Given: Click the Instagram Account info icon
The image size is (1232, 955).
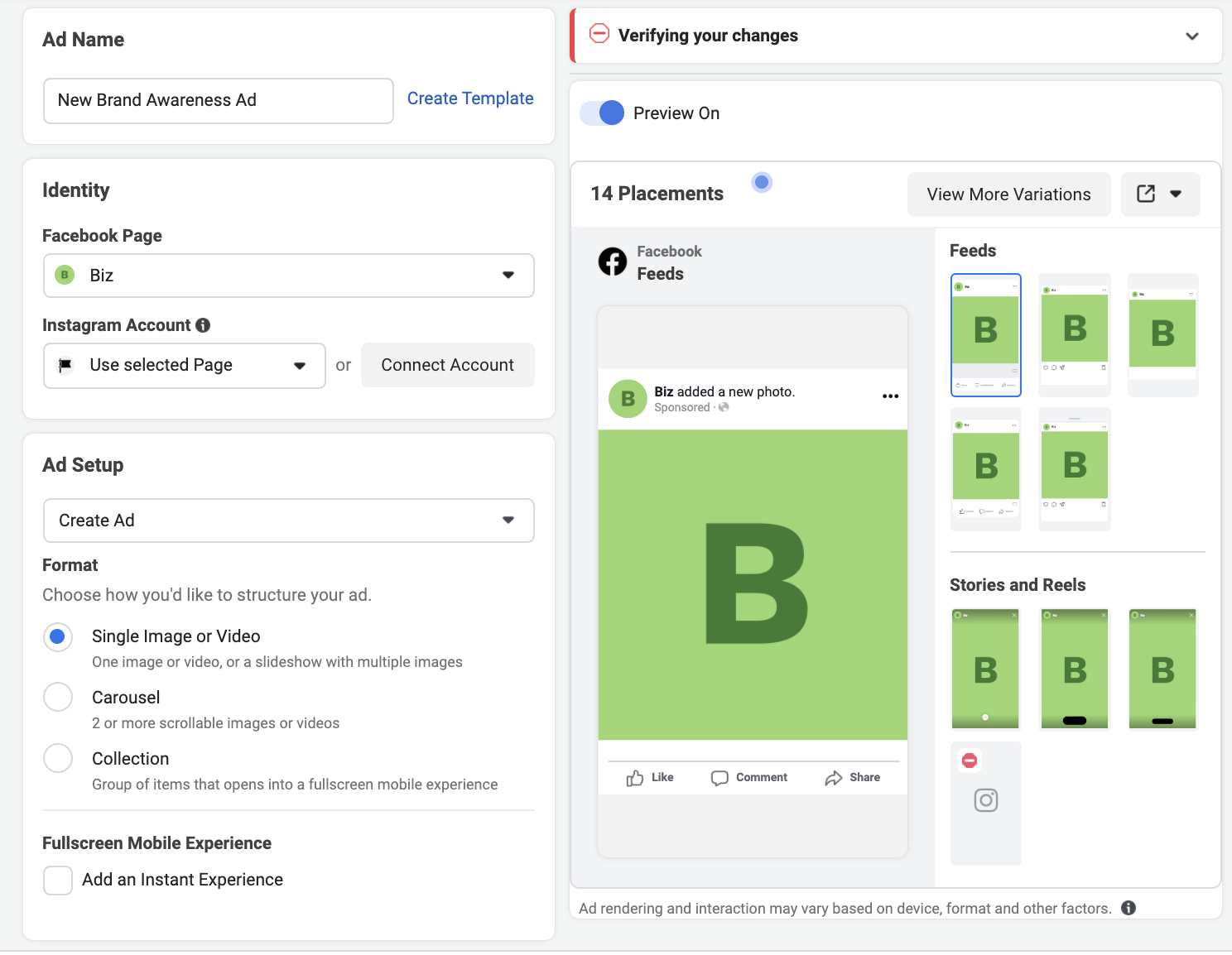Looking at the screenshot, I should pos(203,325).
